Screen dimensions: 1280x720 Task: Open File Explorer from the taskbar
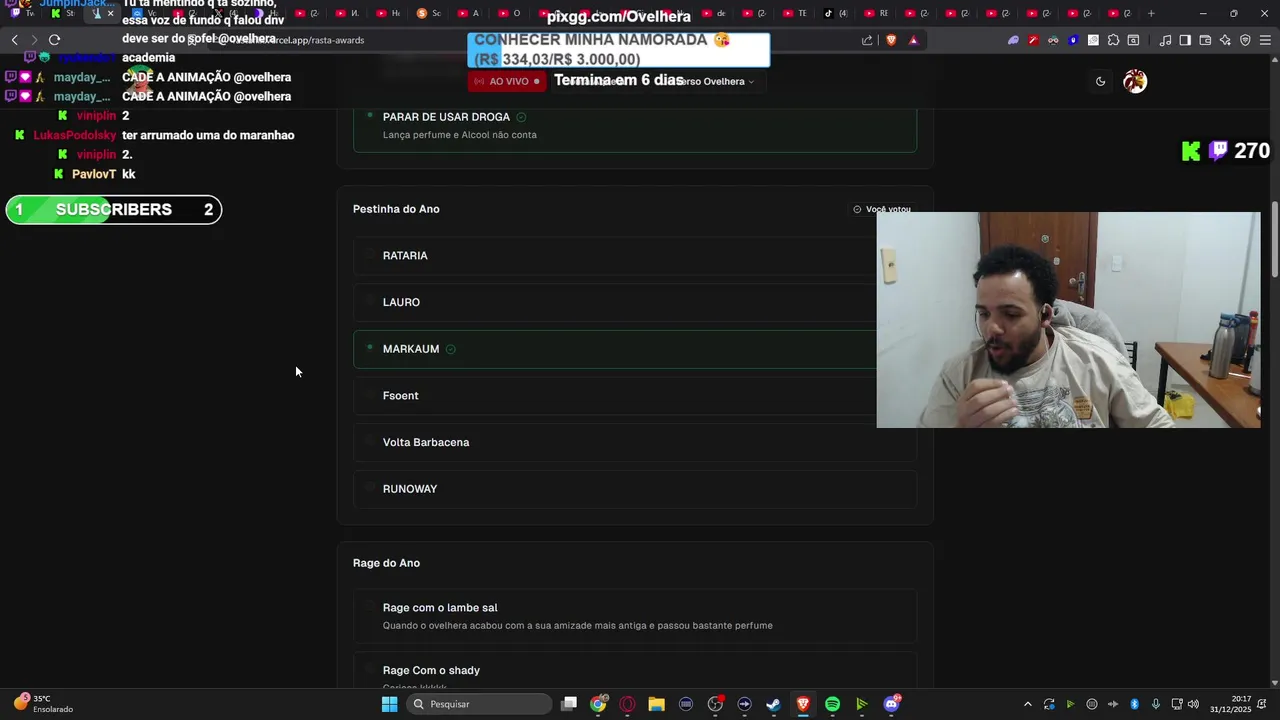click(656, 704)
